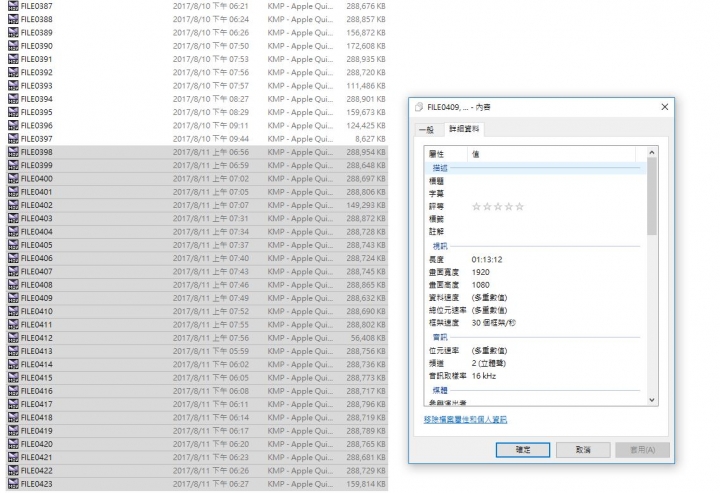Click the length value 01:13:12

(x=487, y=260)
